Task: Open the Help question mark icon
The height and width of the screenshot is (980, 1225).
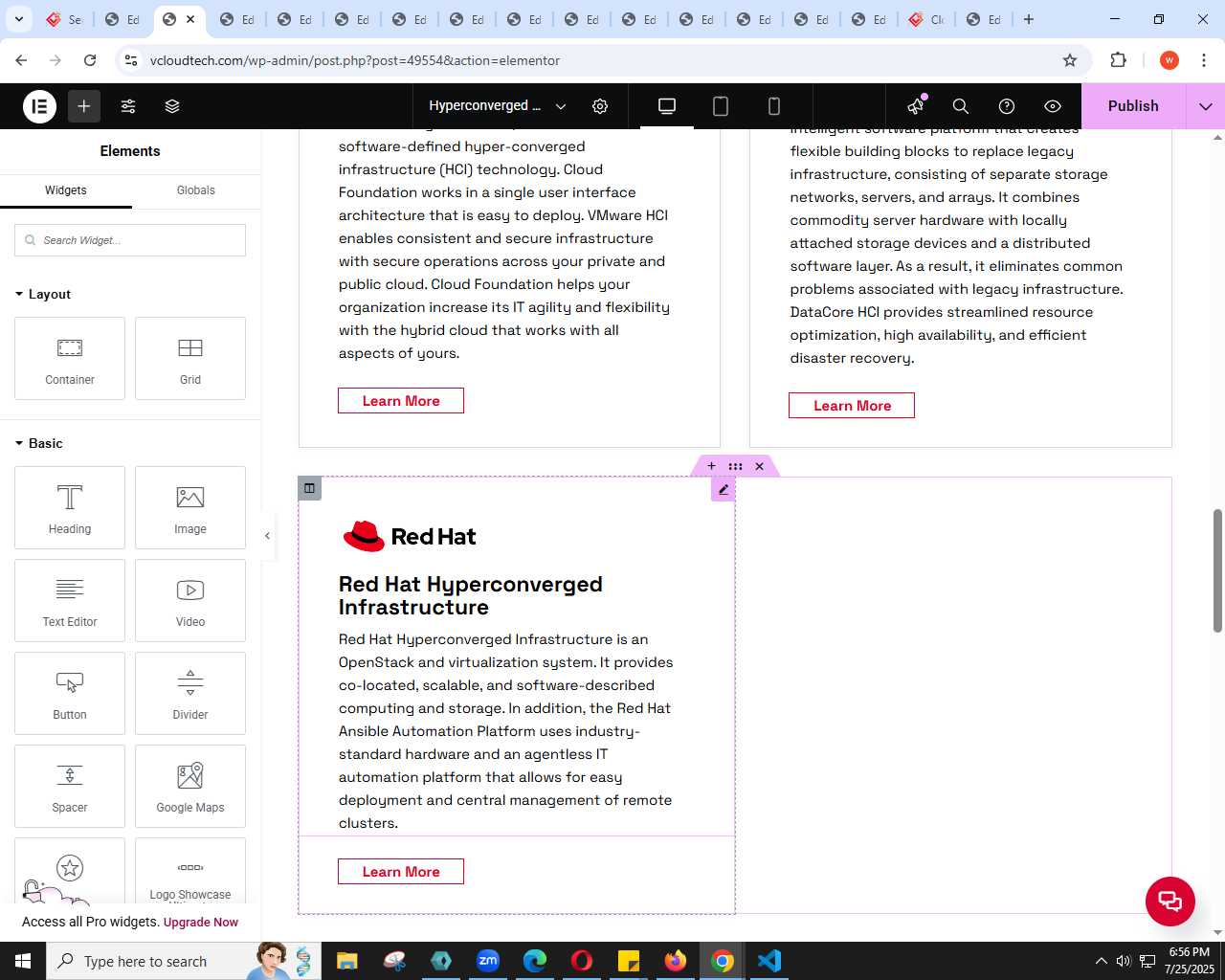Action: click(x=1007, y=106)
